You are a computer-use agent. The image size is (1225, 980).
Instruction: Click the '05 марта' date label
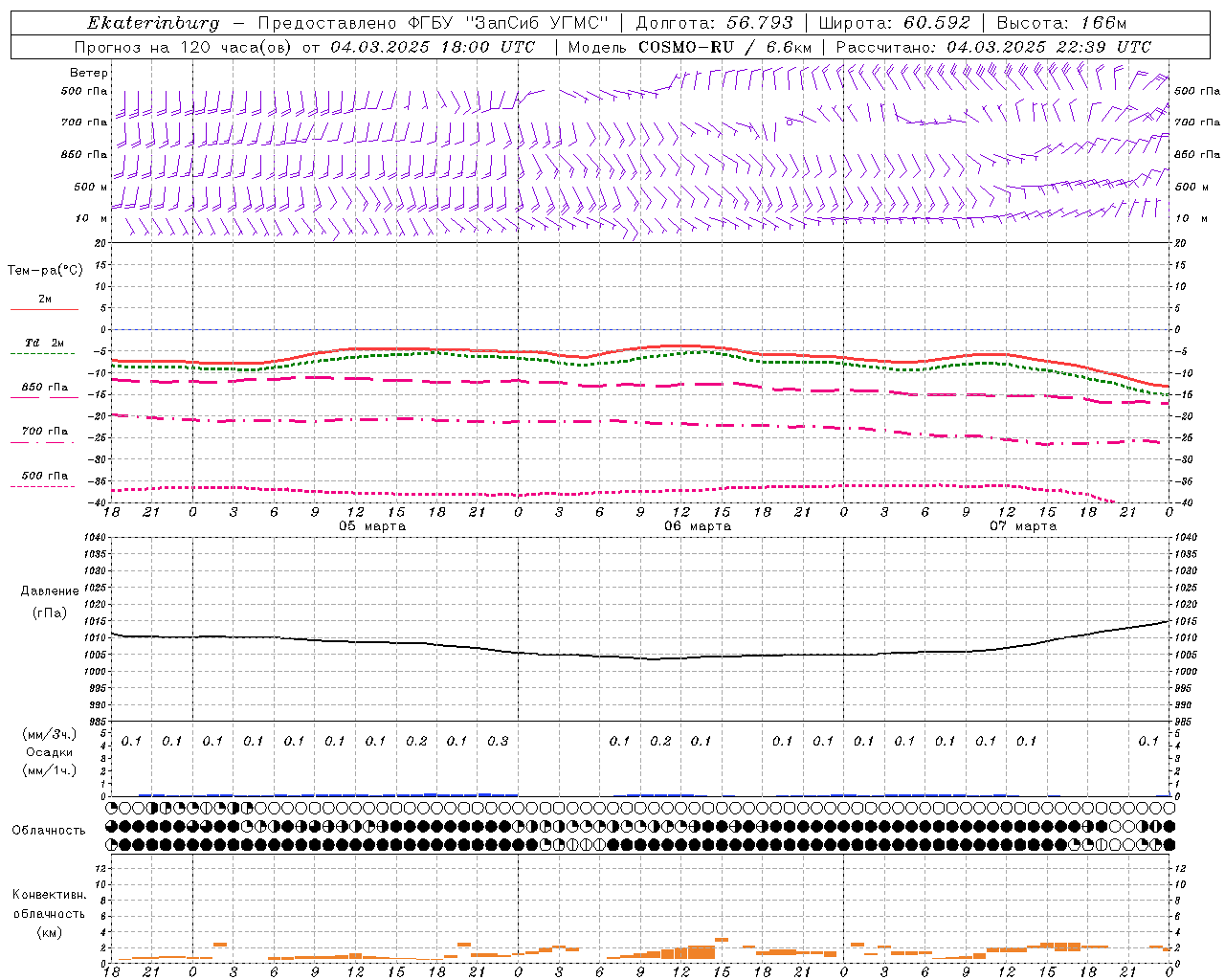coord(372,526)
